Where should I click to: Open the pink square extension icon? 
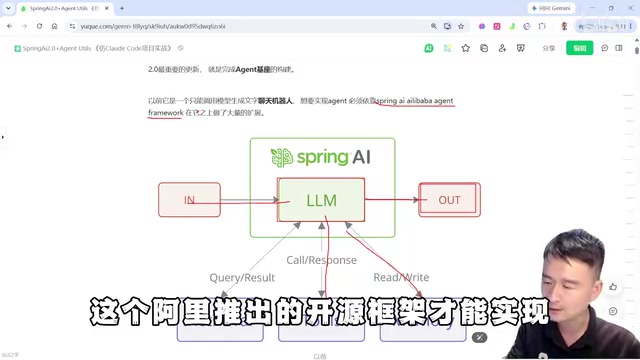(497, 26)
